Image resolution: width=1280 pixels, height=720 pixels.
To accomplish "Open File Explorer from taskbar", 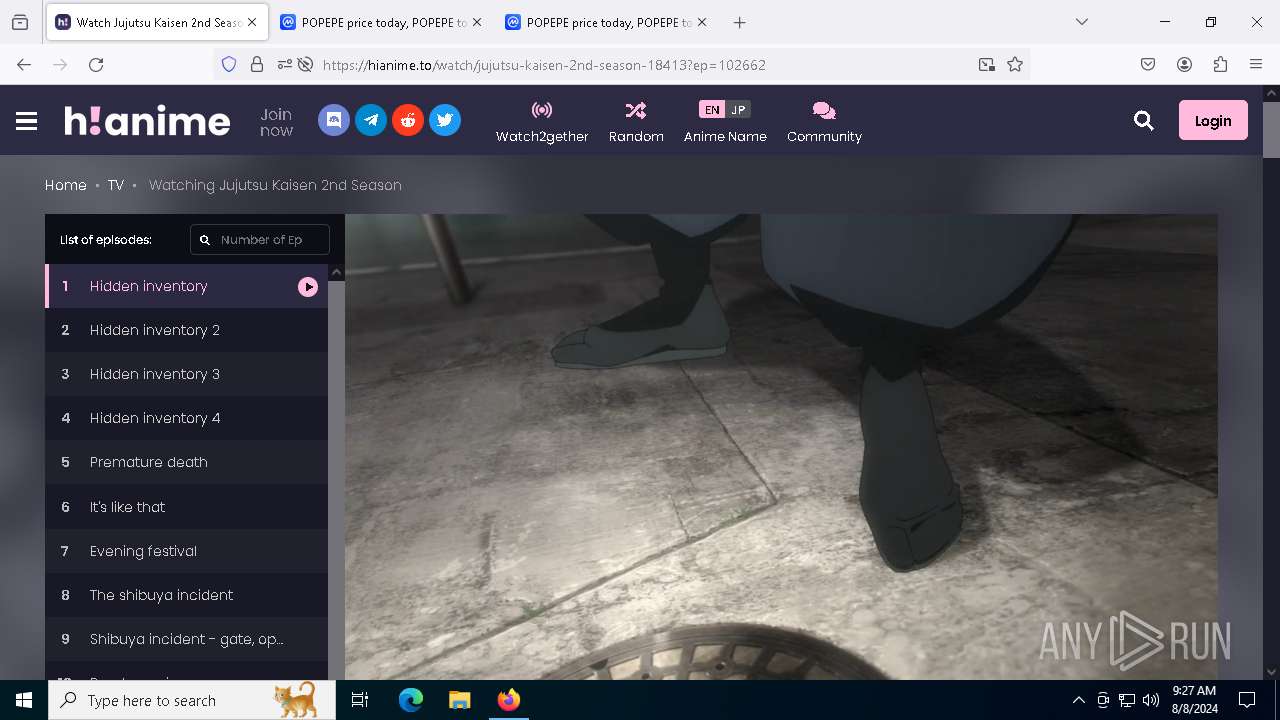I will click(459, 700).
